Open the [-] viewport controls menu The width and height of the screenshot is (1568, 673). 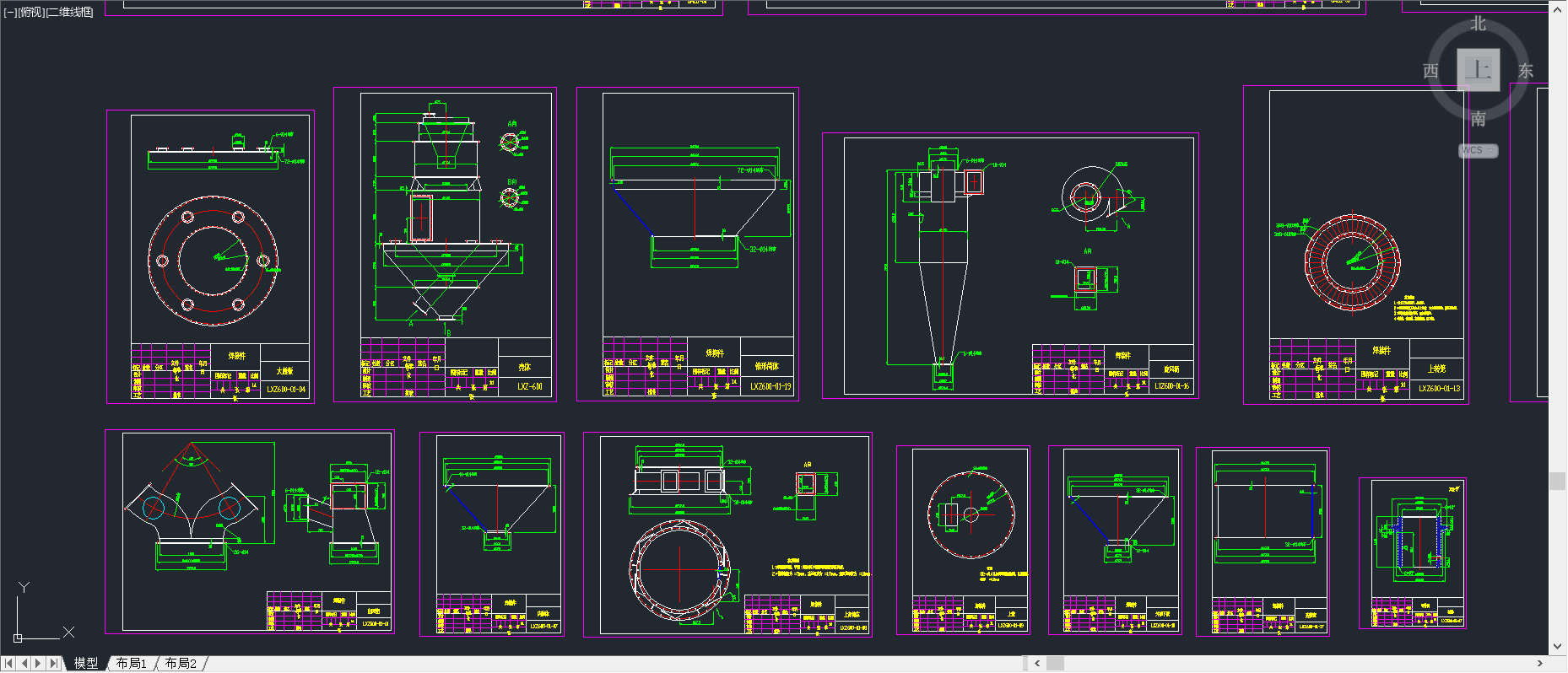(x=10, y=12)
